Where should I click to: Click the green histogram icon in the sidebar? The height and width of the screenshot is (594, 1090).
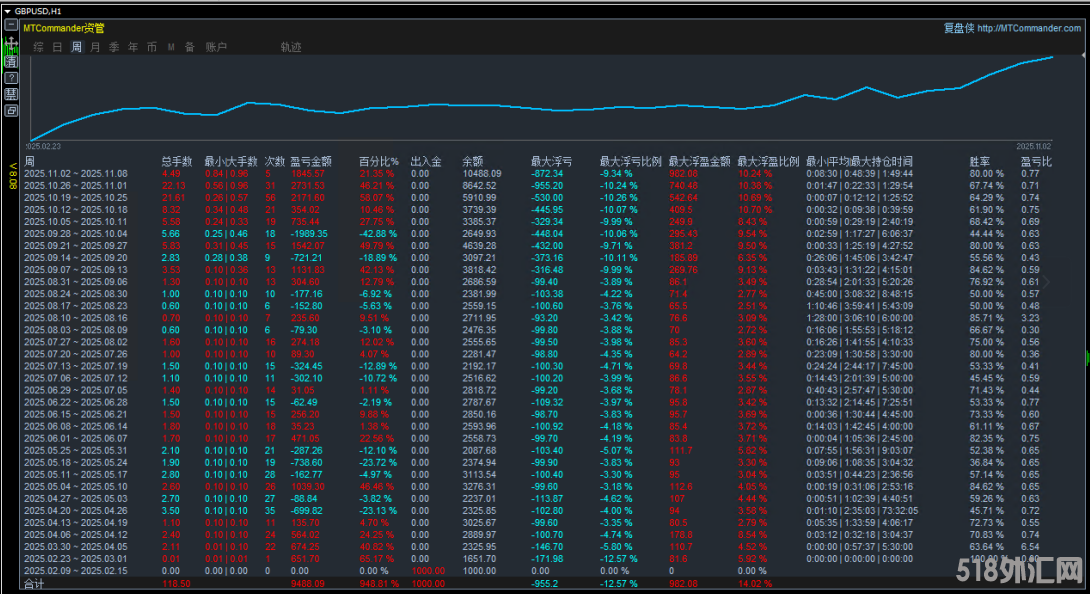5,50
